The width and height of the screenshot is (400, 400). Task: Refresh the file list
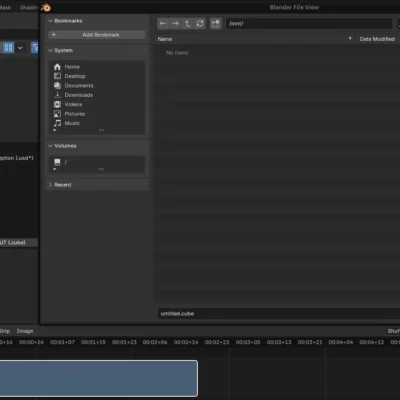tap(200, 23)
